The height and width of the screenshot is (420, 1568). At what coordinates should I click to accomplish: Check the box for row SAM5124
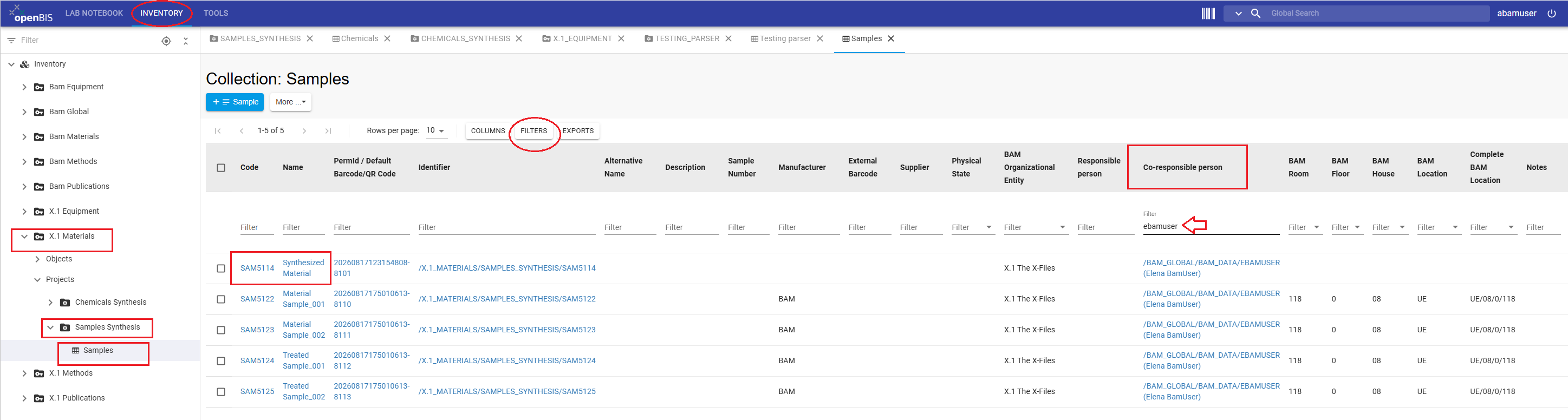pyautogui.click(x=221, y=361)
